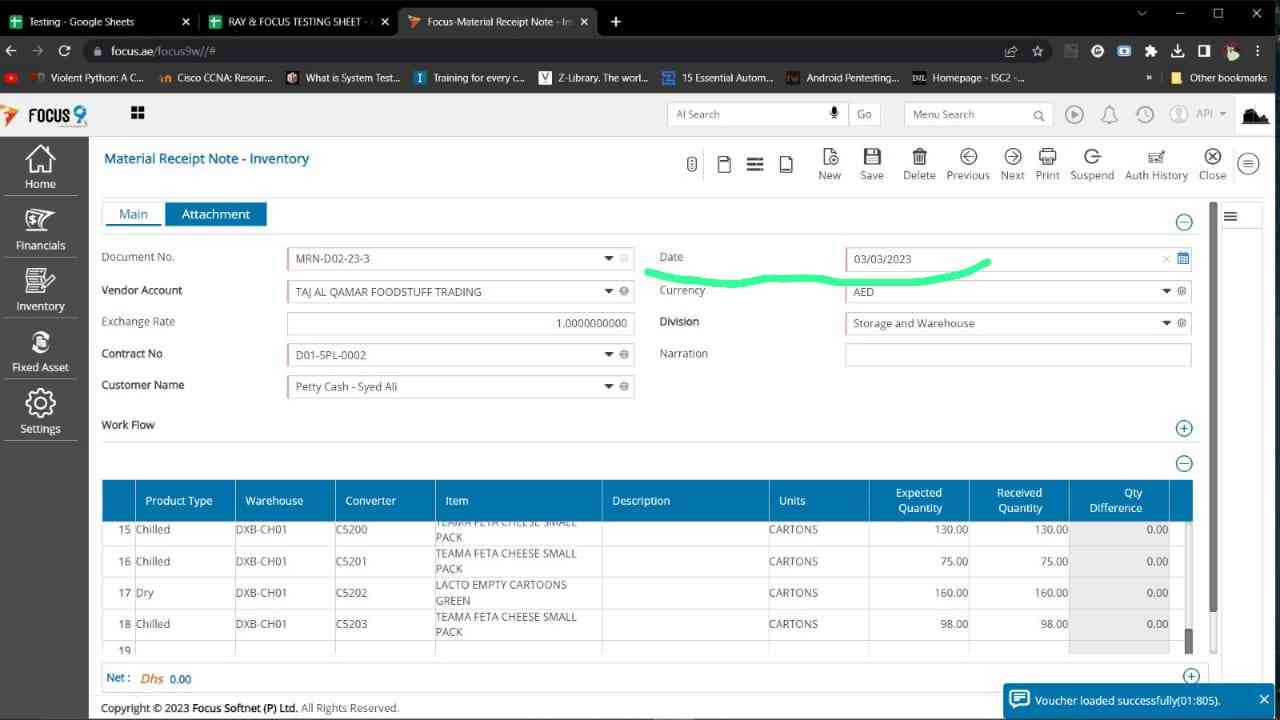Delete the voucher using trash icon

(919, 163)
